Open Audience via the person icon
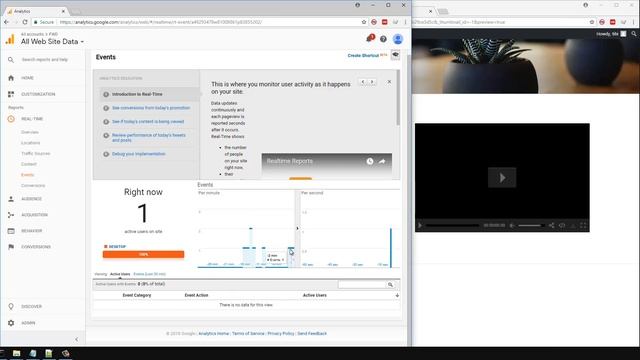The height and width of the screenshot is (360, 640). (x=11, y=199)
